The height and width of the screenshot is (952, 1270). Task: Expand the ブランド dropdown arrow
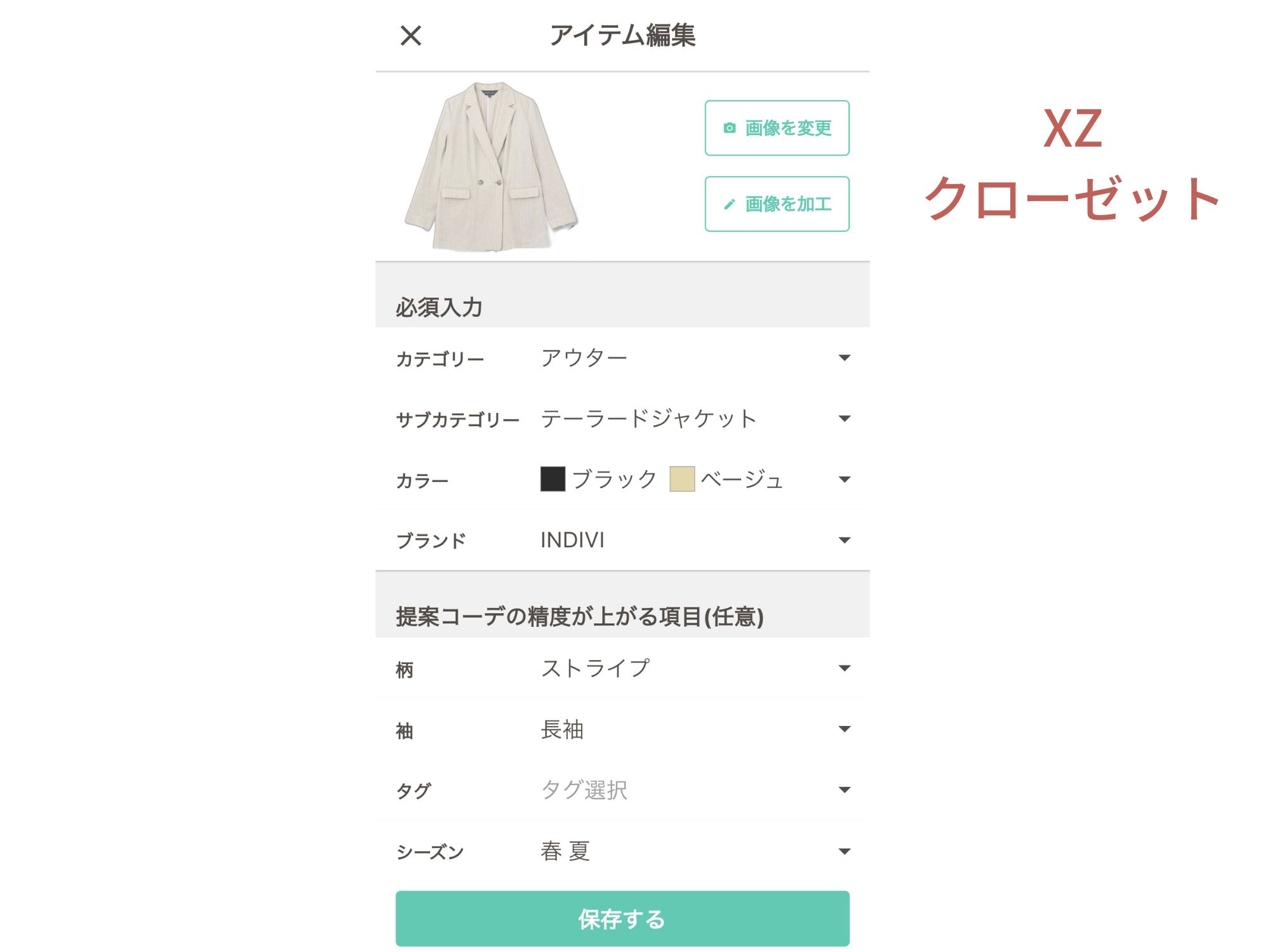[845, 540]
